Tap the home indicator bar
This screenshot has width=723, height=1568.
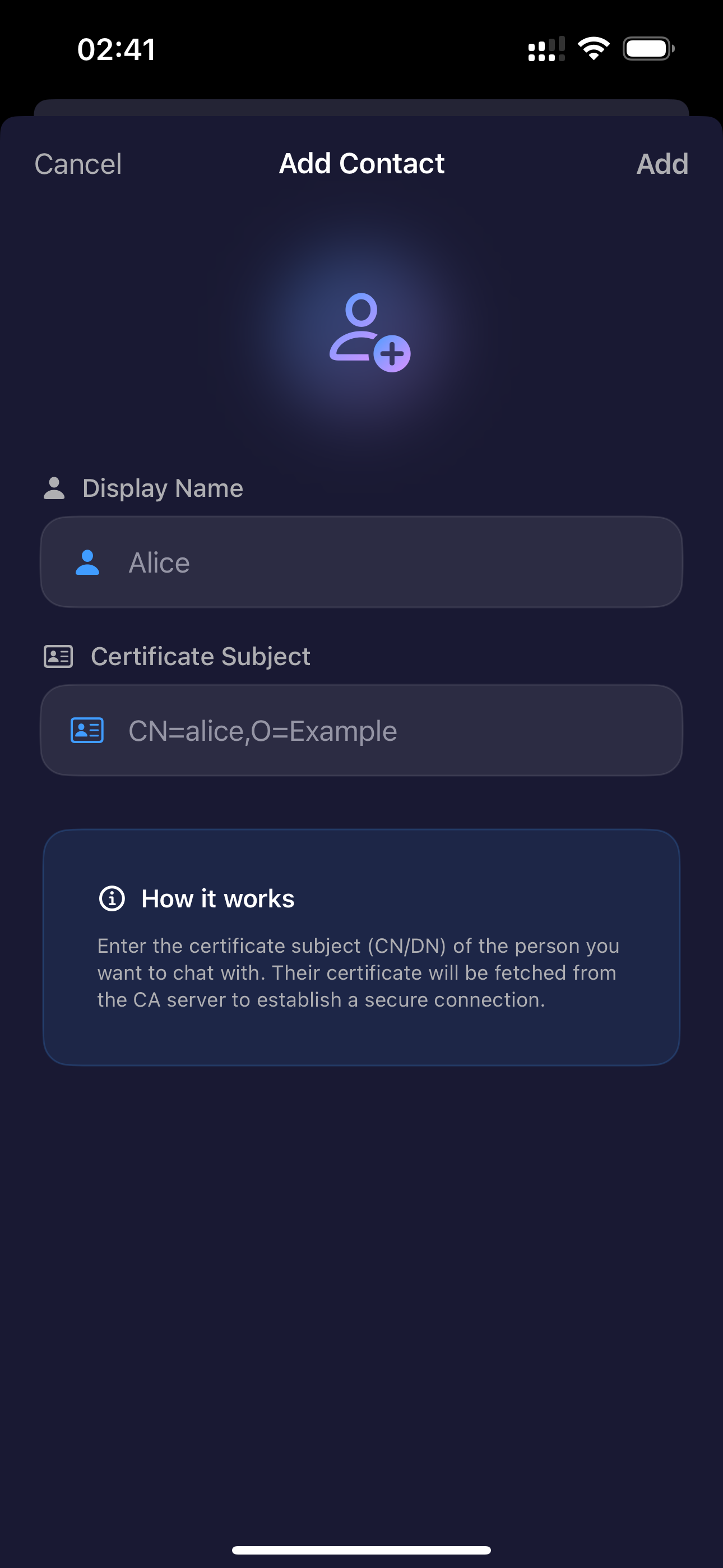pos(361,1549)
